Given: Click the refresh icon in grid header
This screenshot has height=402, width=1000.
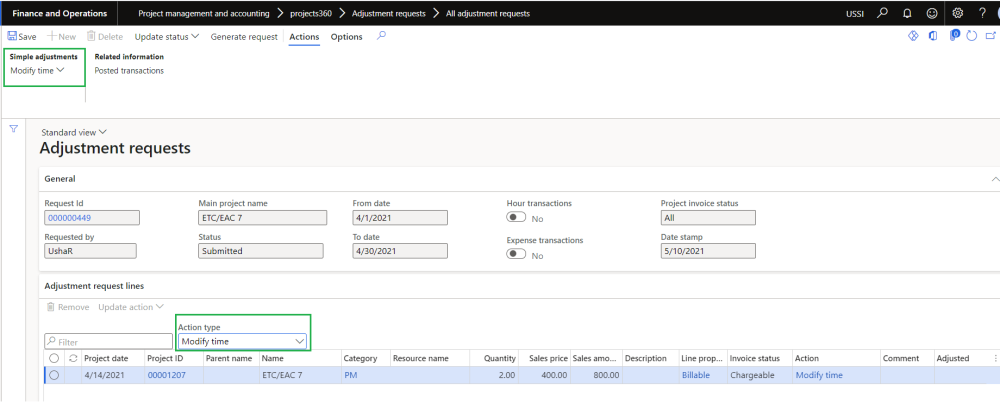Looking at the screenshot, I should click(73, 359).
